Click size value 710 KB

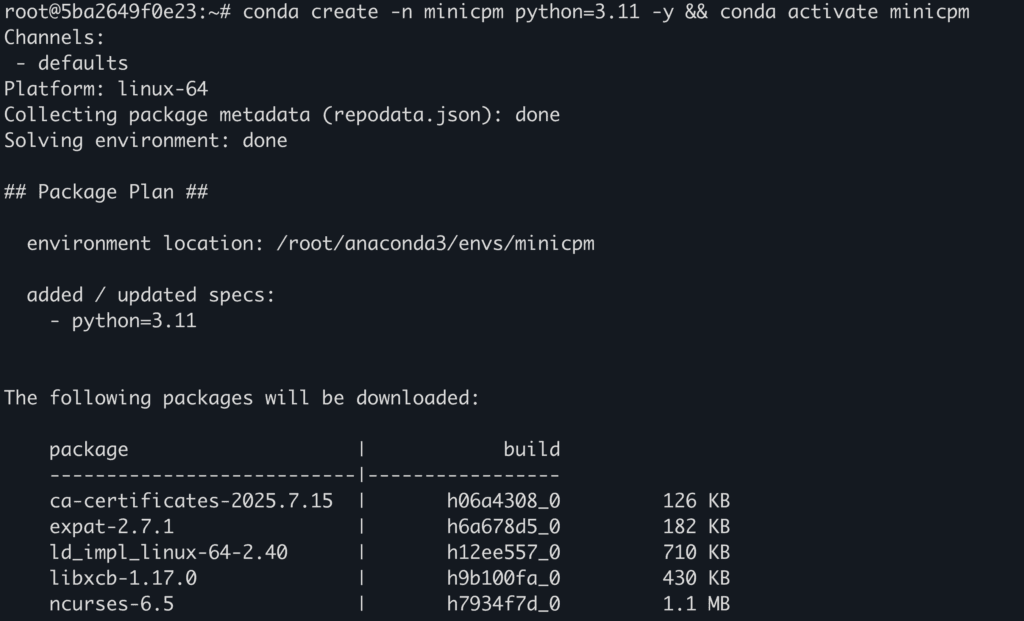pyautogui.click(x=696, y=552)
